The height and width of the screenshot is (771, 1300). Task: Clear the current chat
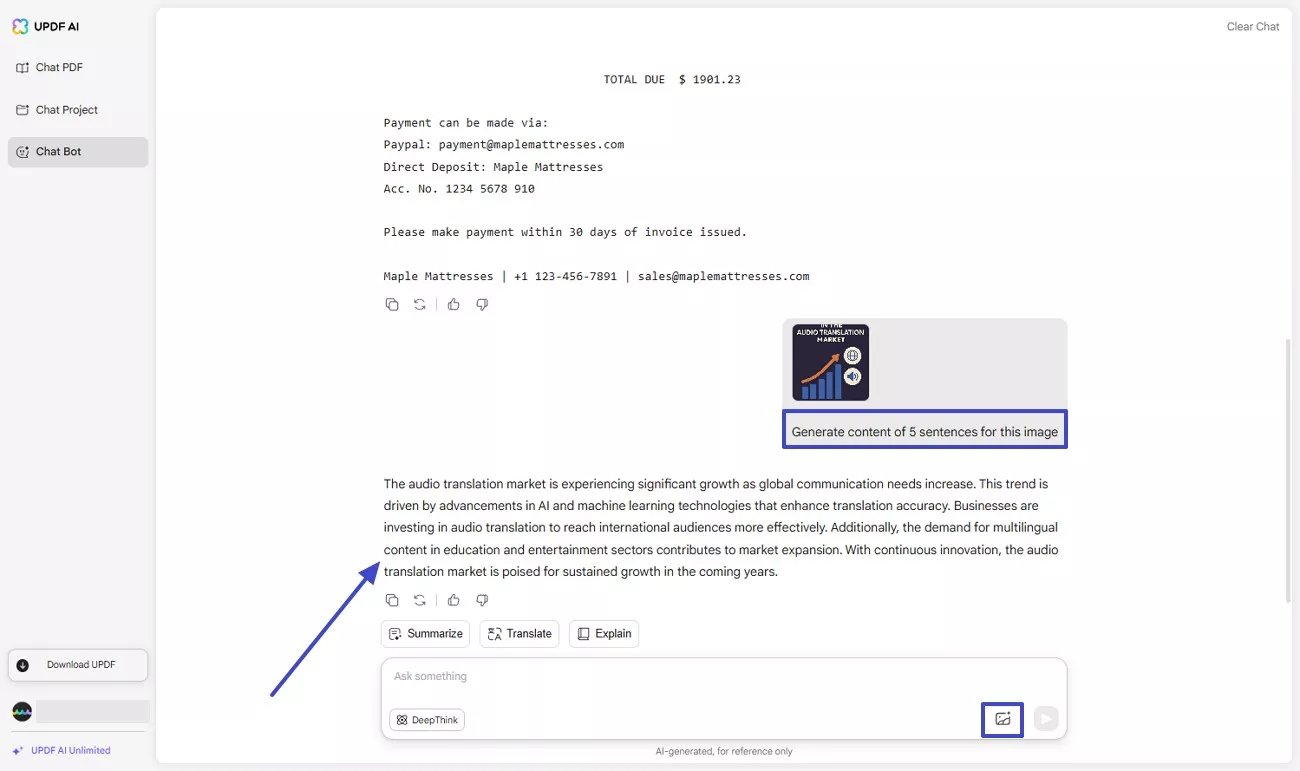(1253, 26)
